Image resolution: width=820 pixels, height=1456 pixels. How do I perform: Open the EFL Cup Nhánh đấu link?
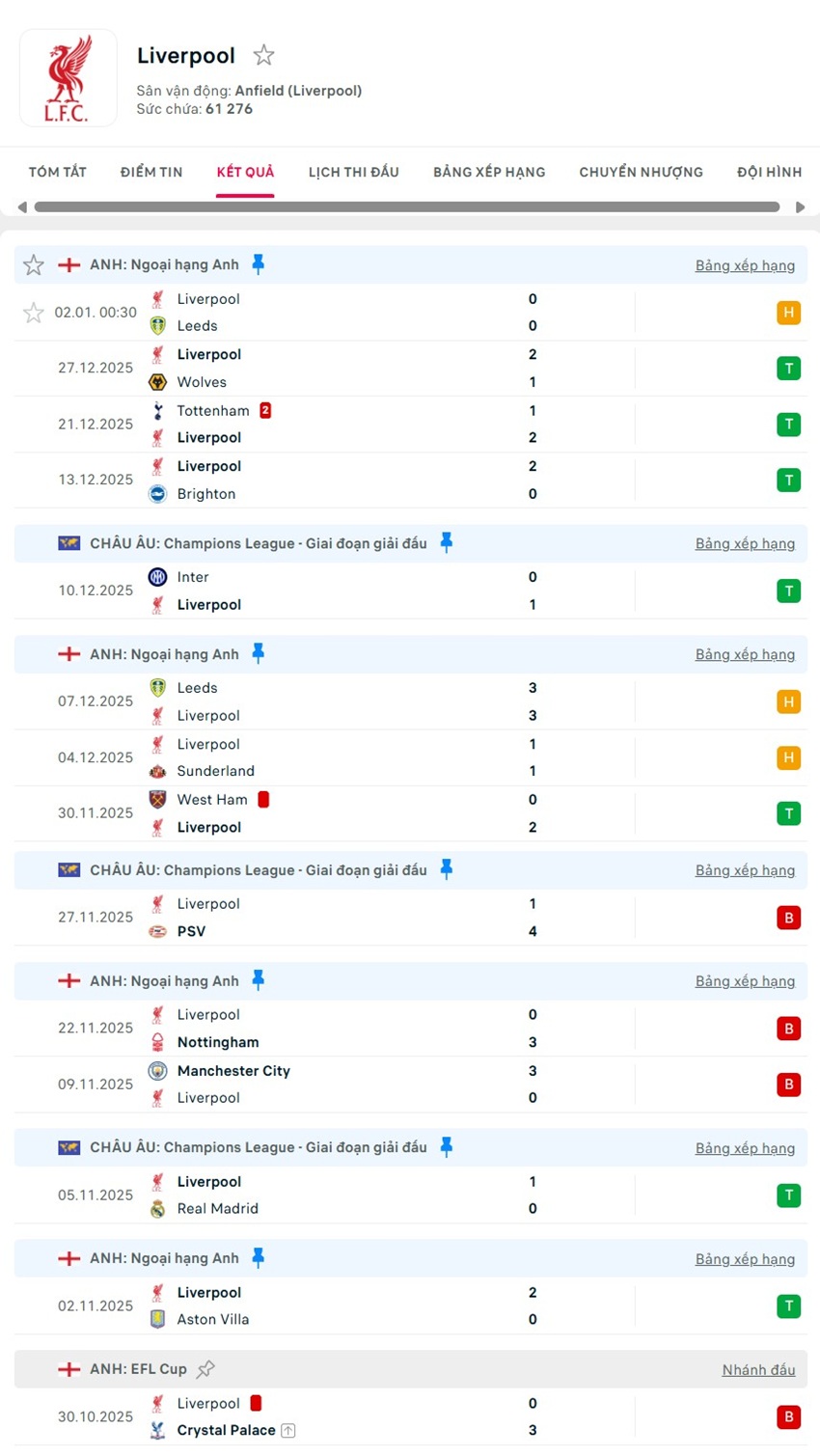pyautogui.click(x=758, y=1370)
